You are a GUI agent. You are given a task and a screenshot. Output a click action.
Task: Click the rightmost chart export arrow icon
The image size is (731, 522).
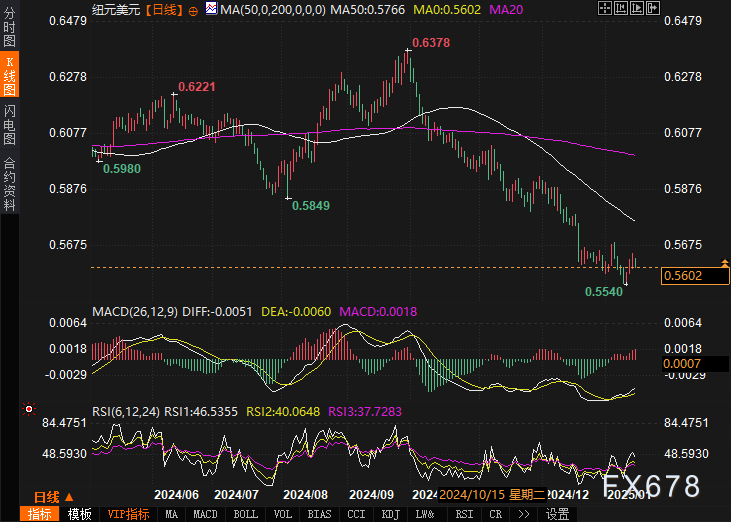(x=653, y=8)
